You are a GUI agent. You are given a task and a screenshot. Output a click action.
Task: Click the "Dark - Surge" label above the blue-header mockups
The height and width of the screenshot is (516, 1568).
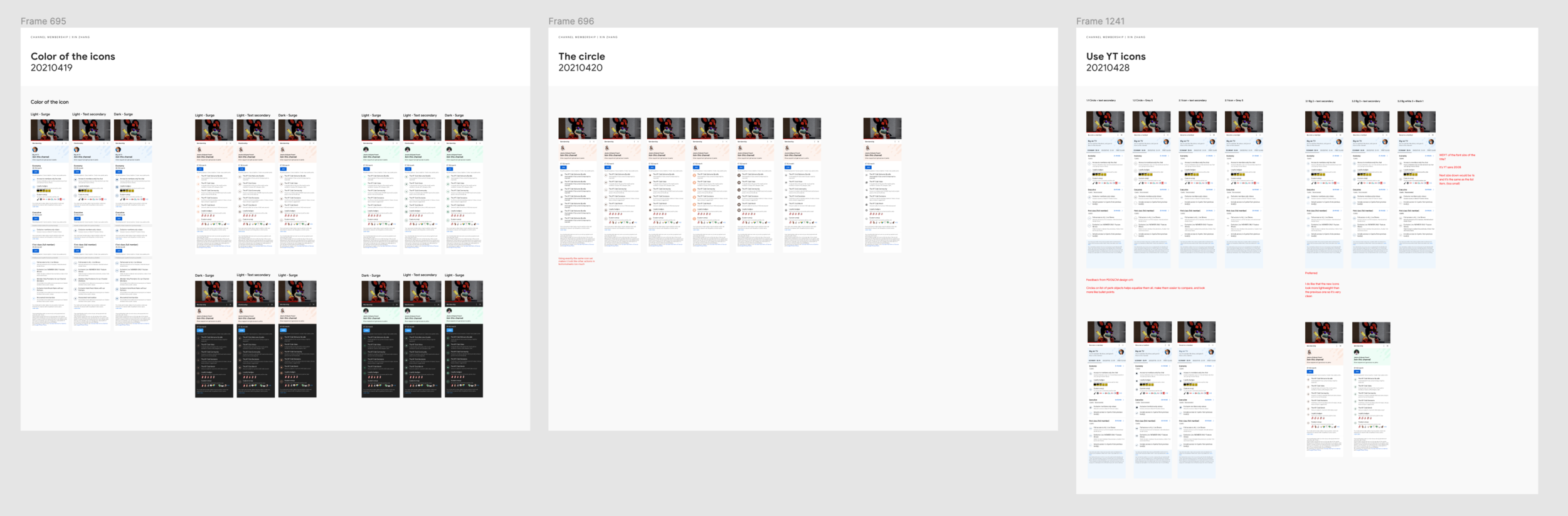tap(123, 114)
